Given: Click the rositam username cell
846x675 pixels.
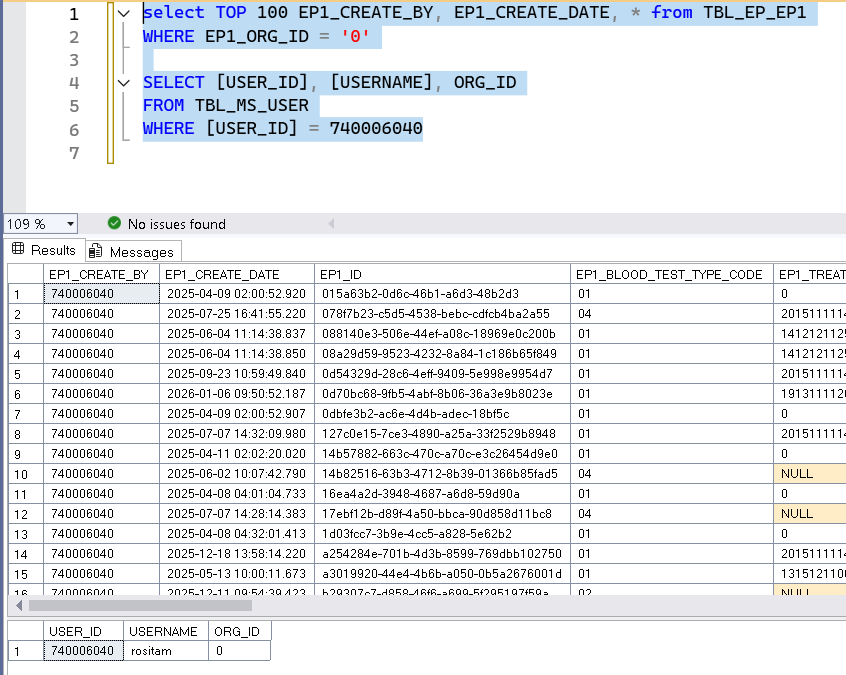Looking at the screenshot, I should point(152,651).
